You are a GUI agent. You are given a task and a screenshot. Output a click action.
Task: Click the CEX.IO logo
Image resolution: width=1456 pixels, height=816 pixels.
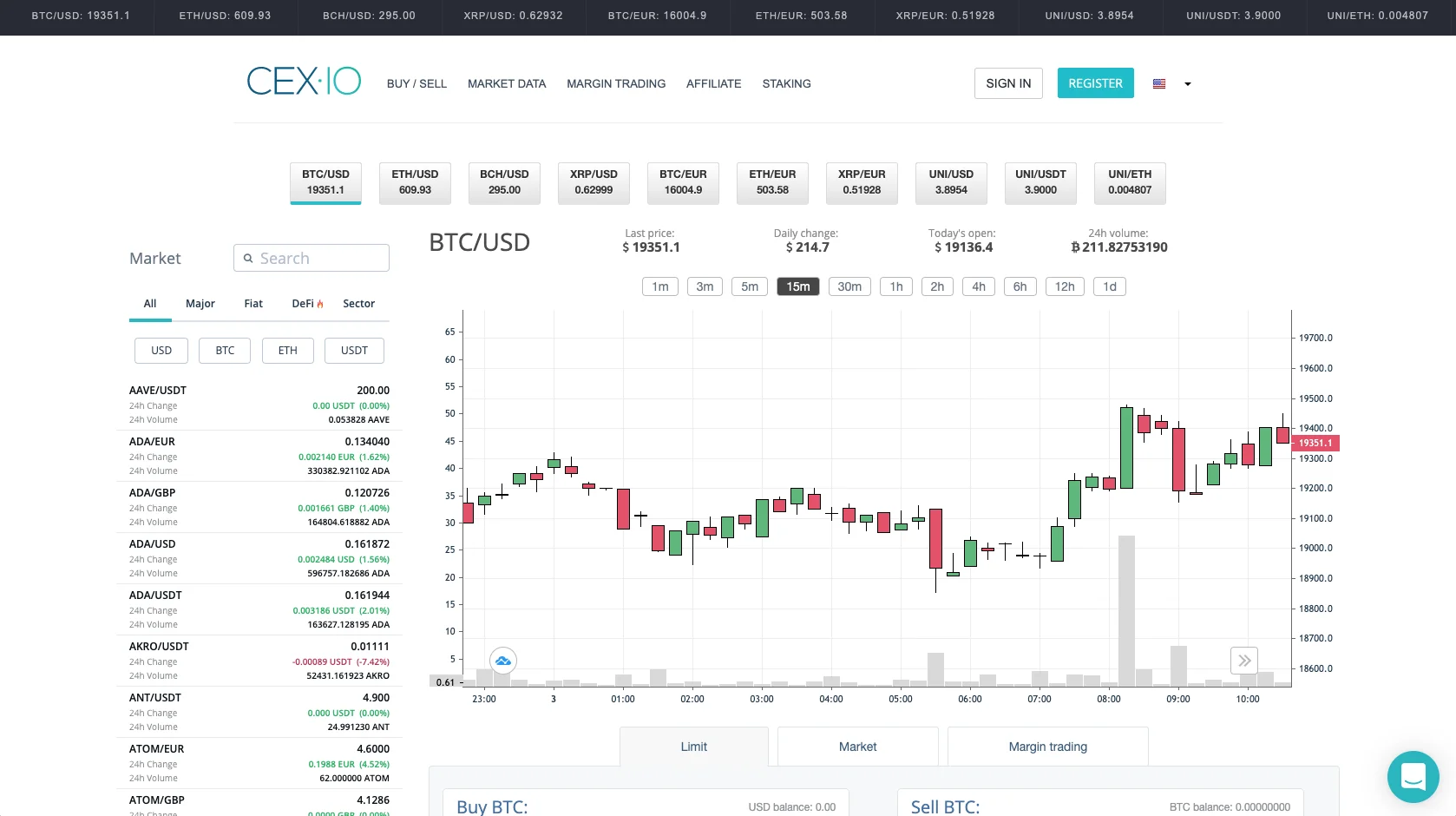click(303, 81)
